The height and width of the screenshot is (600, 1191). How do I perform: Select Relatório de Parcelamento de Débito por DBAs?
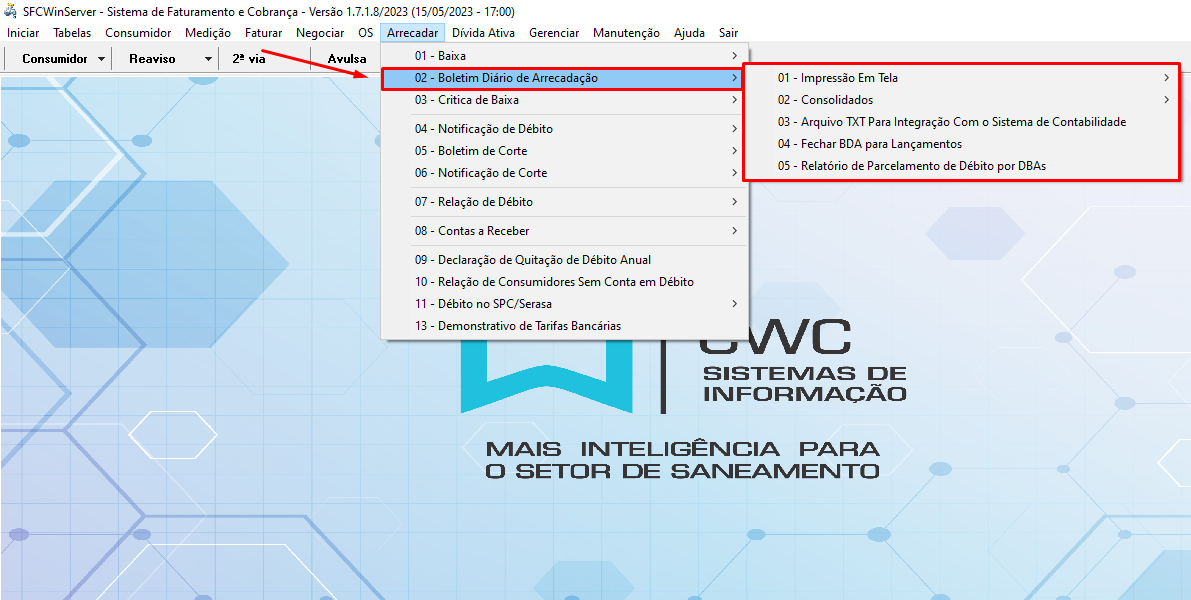(911, 166)
